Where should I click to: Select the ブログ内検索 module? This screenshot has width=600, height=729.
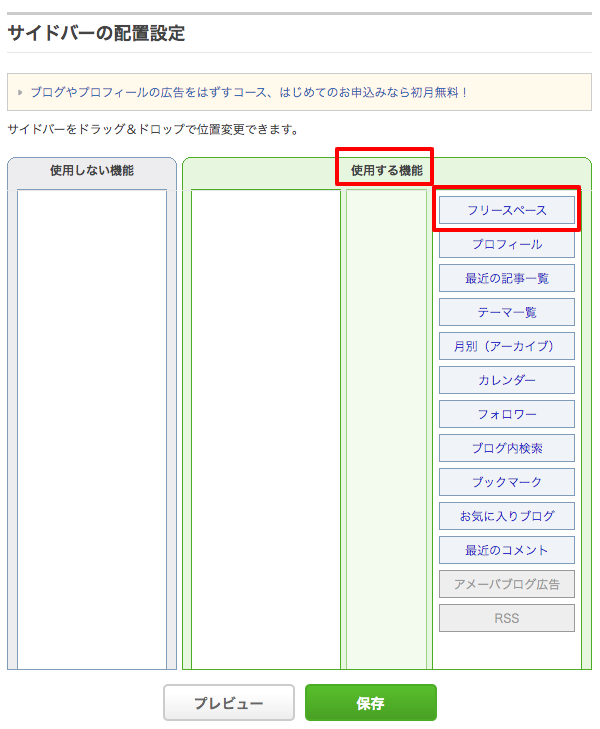507,448
